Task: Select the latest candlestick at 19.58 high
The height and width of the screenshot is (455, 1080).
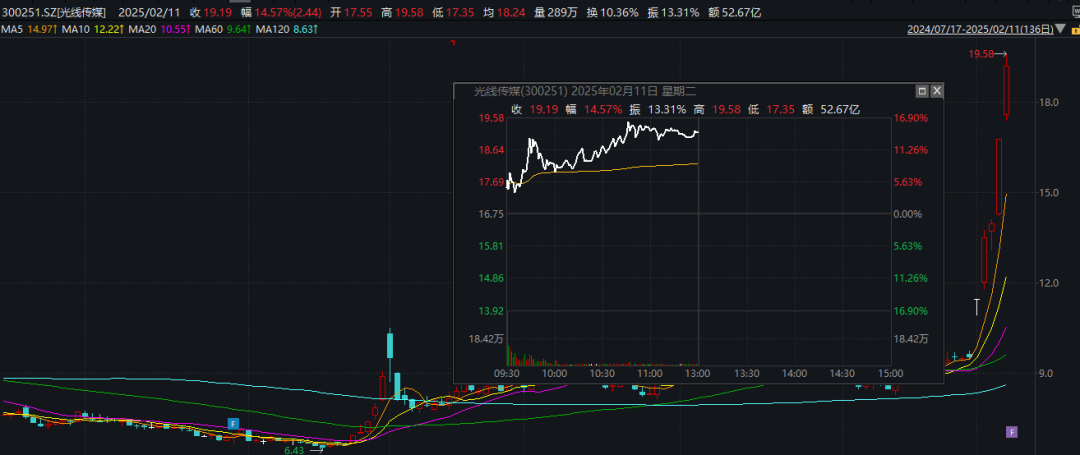Action: click(1006, 90)
